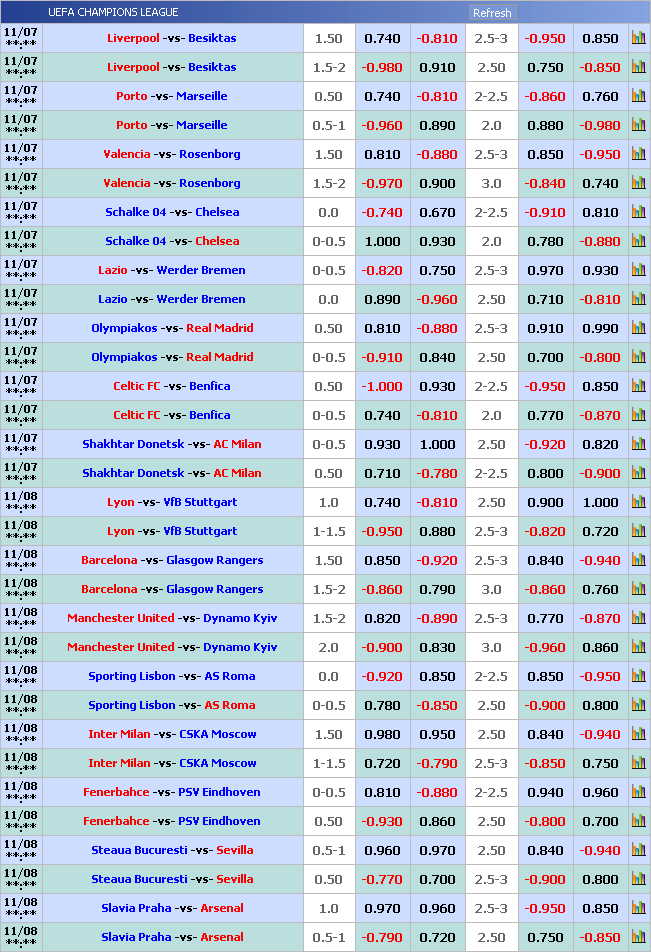
Task: Open chart icon for Porto-Marseille 0.5-1 handicap row
Action: [638, 126]
